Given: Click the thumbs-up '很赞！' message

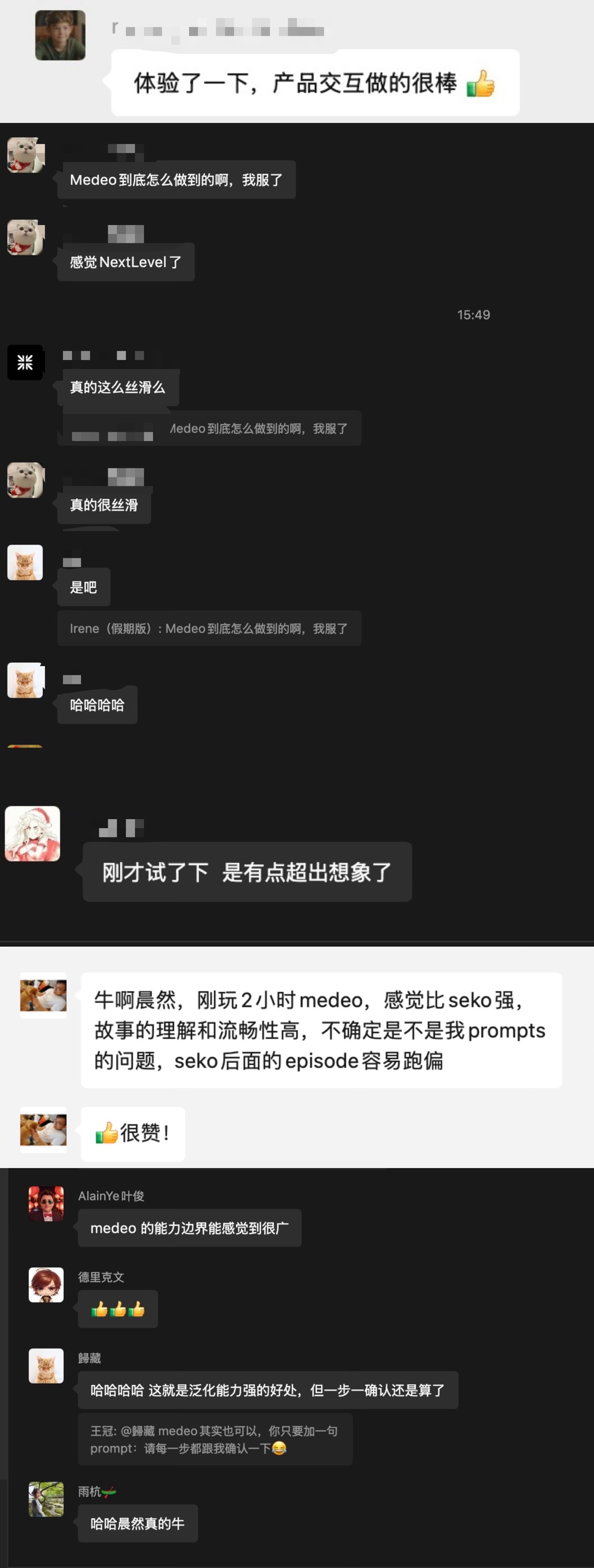Looking at the screenshot, I should coord(133,1133).
